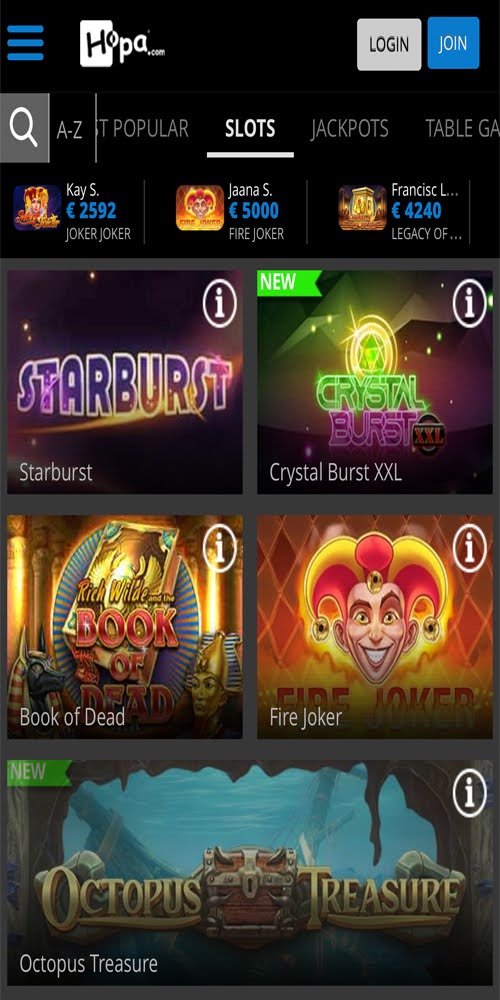Click Legacy of winner thumbnail icon
The width and height of the screenshot is (500, 1000).
click(362, 208)
